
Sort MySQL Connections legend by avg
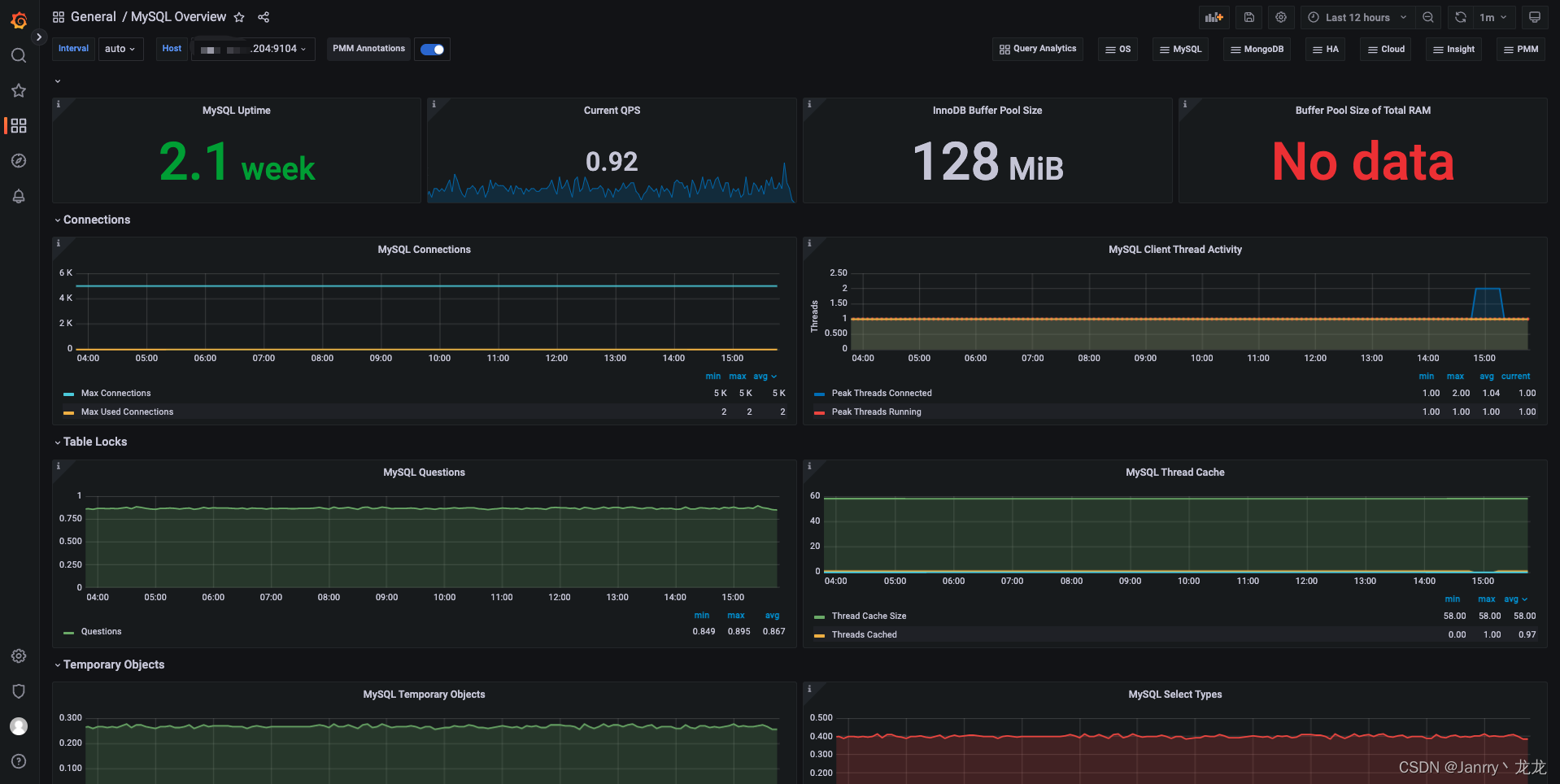[765, 377]
